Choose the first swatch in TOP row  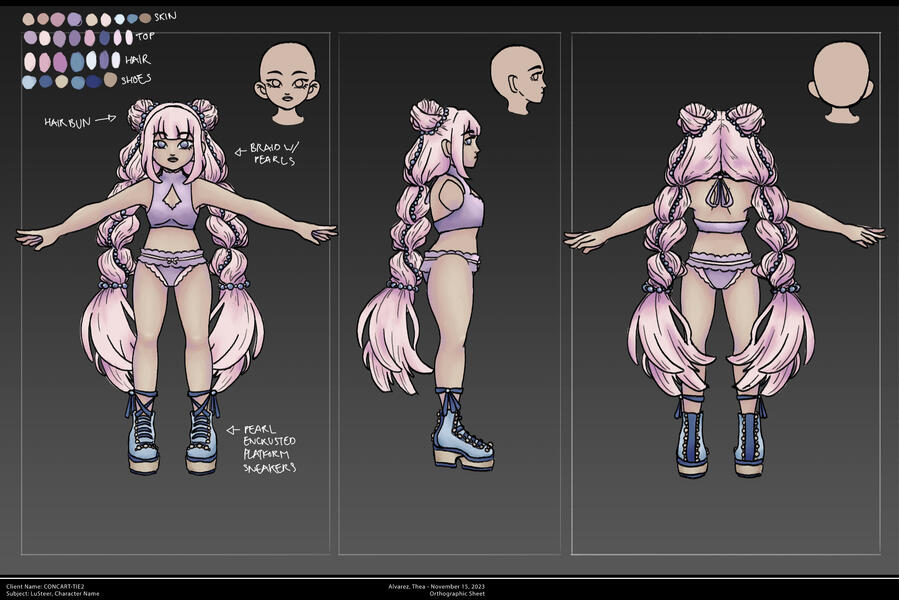[x=29, y=38]
